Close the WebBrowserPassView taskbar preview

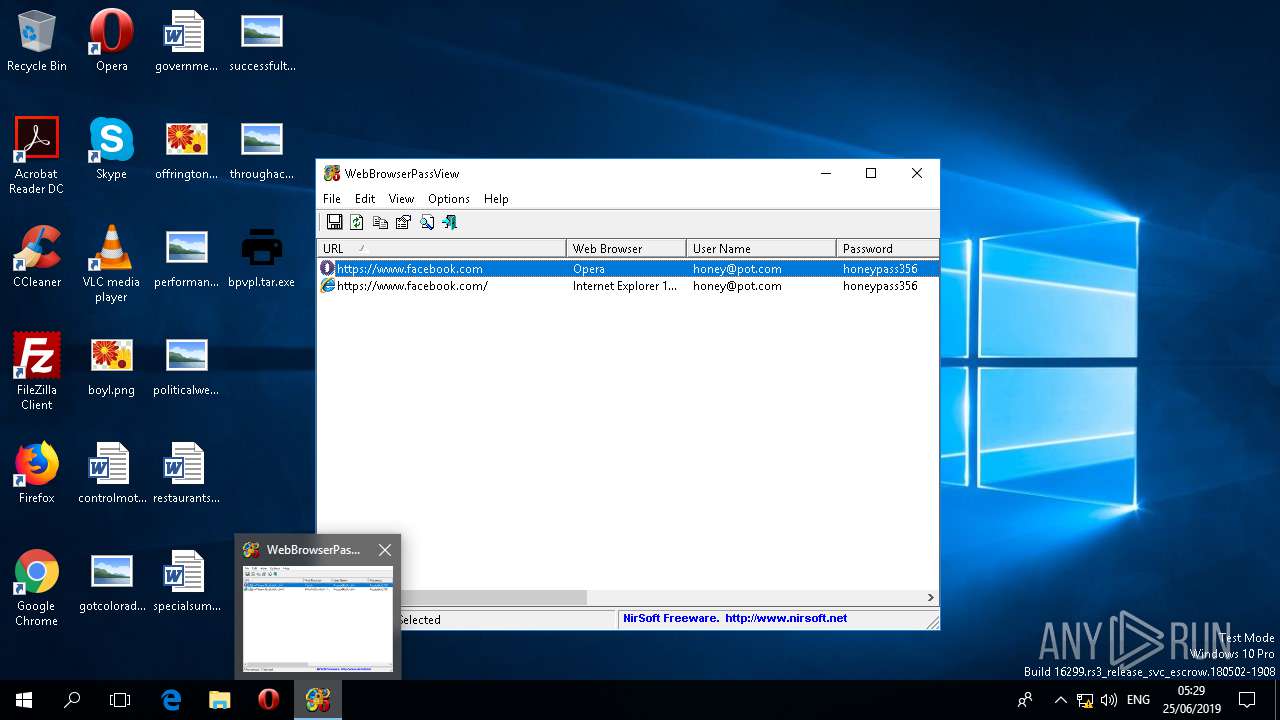[385, 550]
